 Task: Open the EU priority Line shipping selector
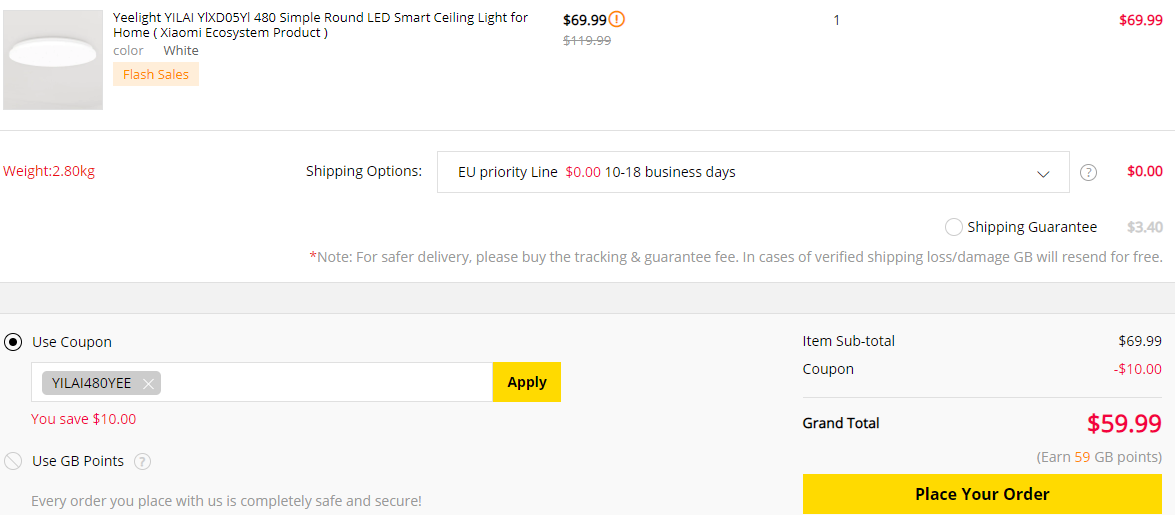tap(753, 172)
